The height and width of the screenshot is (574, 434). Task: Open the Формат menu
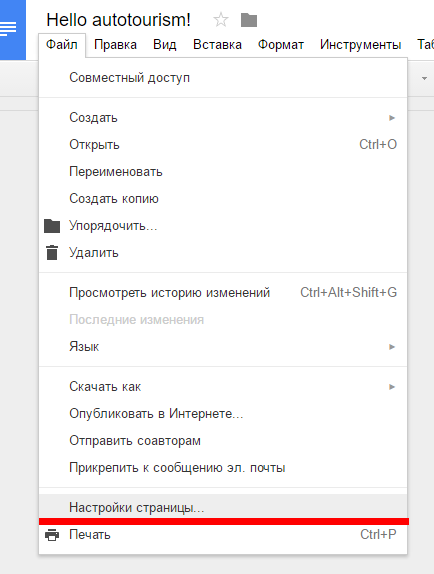pos(281,45)
